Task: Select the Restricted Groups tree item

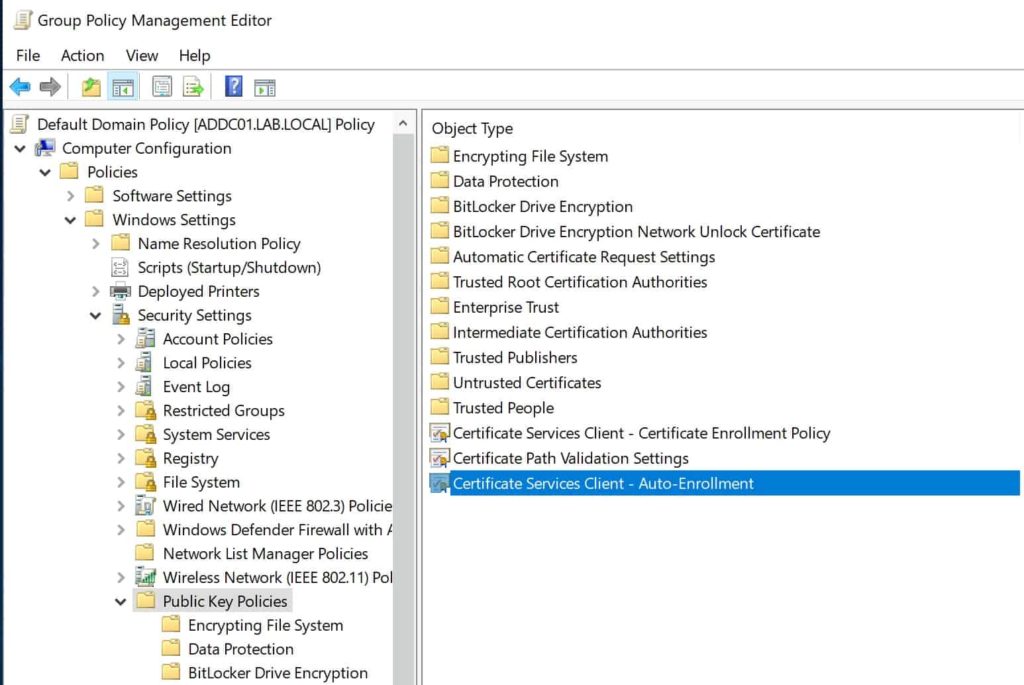Action: pos(223,411)
